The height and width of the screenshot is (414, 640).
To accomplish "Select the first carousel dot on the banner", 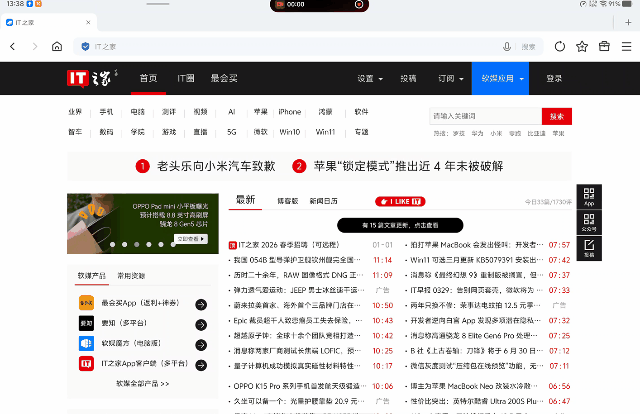I will pyautogui.click(x=112, y=244).
